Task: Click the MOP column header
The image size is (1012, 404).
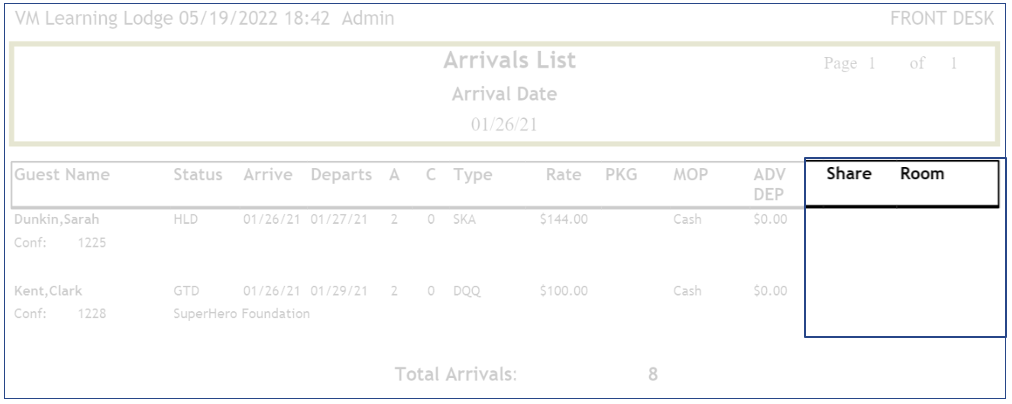Action: pyautogui.click(x=690, y=175)
